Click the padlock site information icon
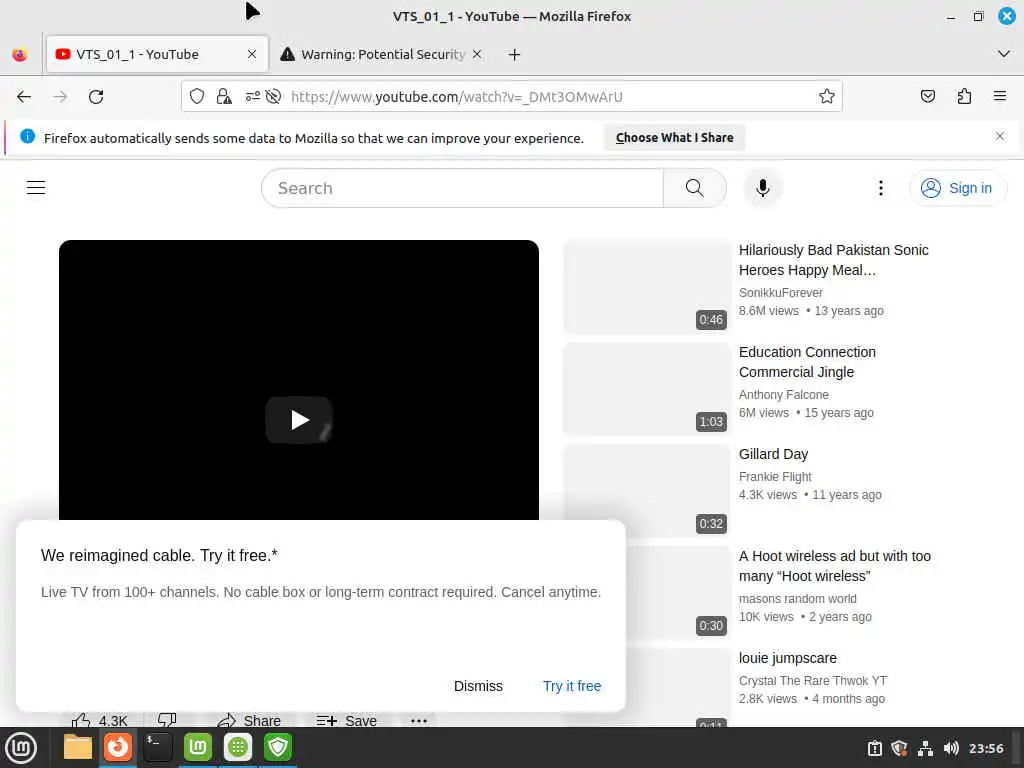This screenshot has height=768, width=1024. pyautogui.click(x=224, y=97)
